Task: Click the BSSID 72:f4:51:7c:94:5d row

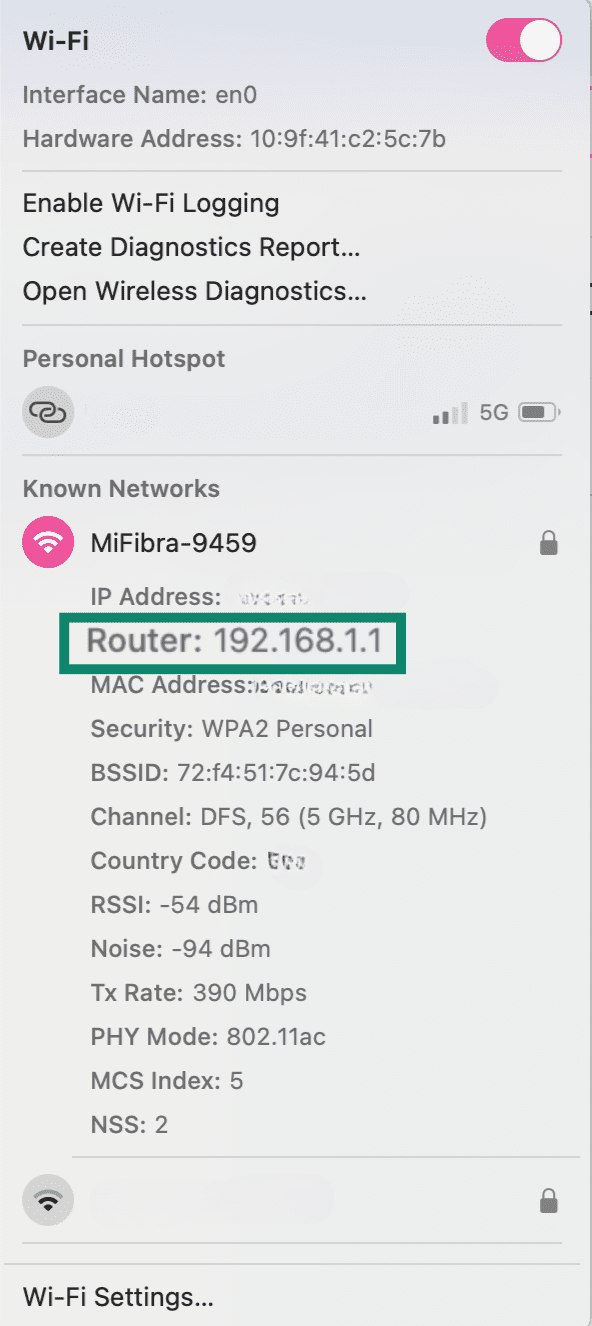Action: 233,773
